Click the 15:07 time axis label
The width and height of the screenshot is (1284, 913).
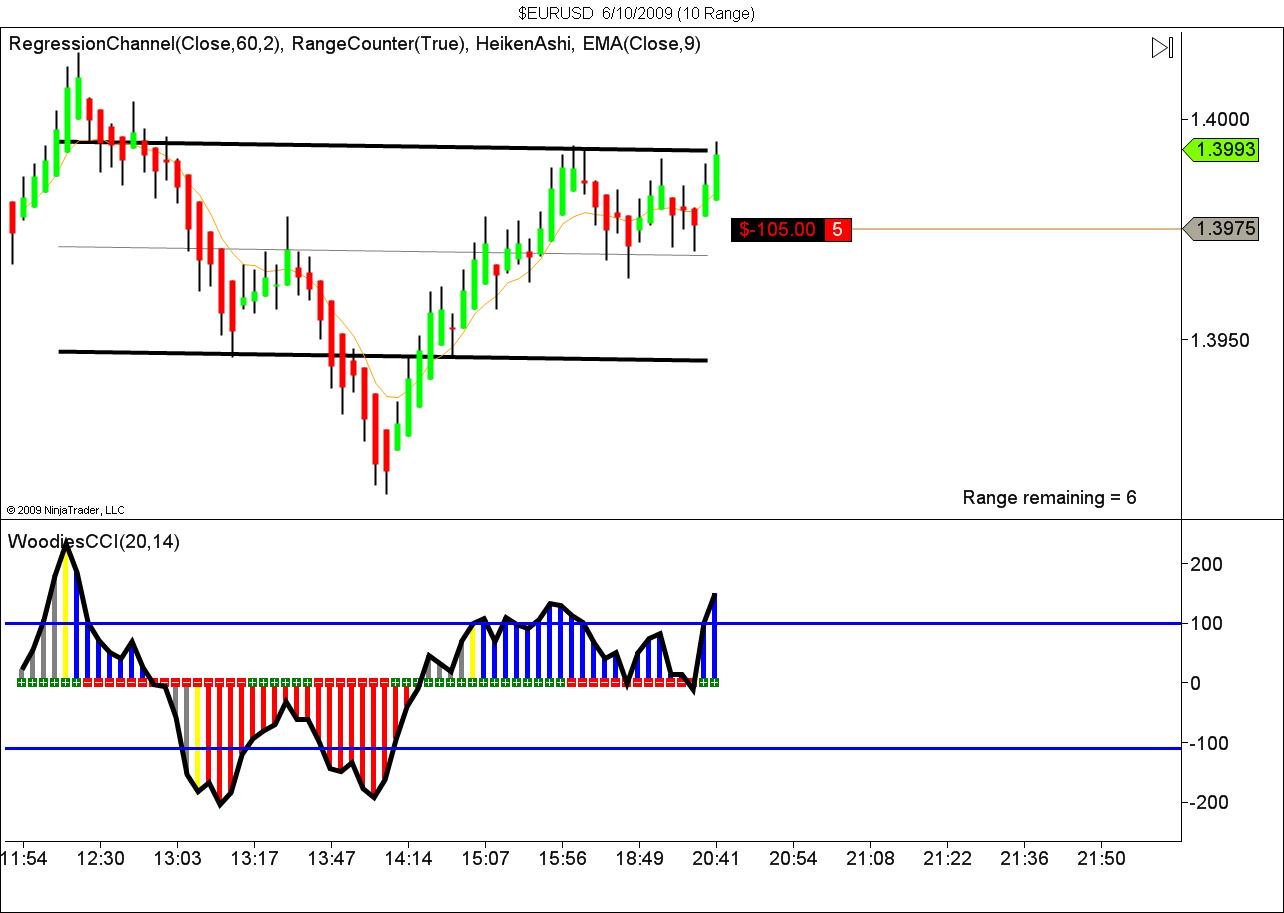coord(485,858)
